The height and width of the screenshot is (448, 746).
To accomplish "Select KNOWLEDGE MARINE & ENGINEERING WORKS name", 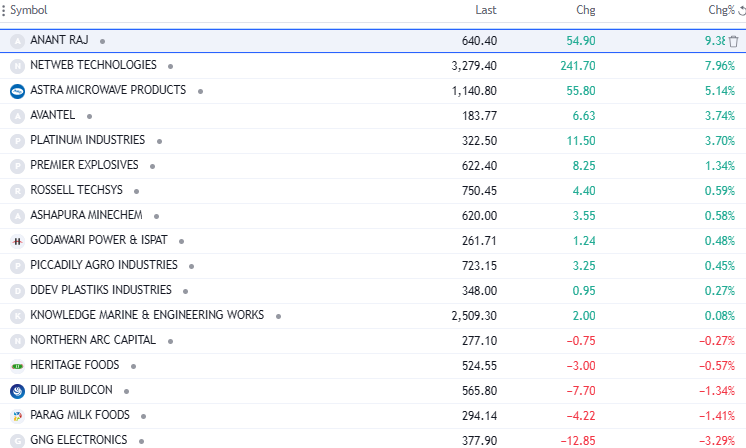I will click(147, 315).
